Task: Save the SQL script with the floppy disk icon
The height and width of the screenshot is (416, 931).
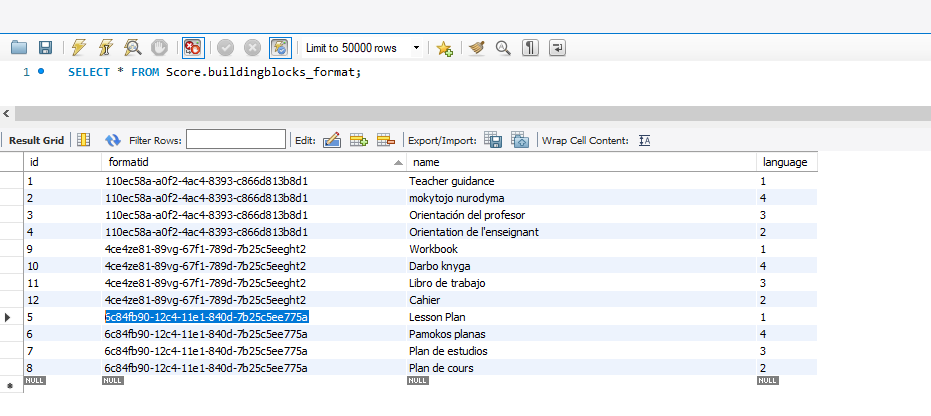Action: tap(45, 47)
